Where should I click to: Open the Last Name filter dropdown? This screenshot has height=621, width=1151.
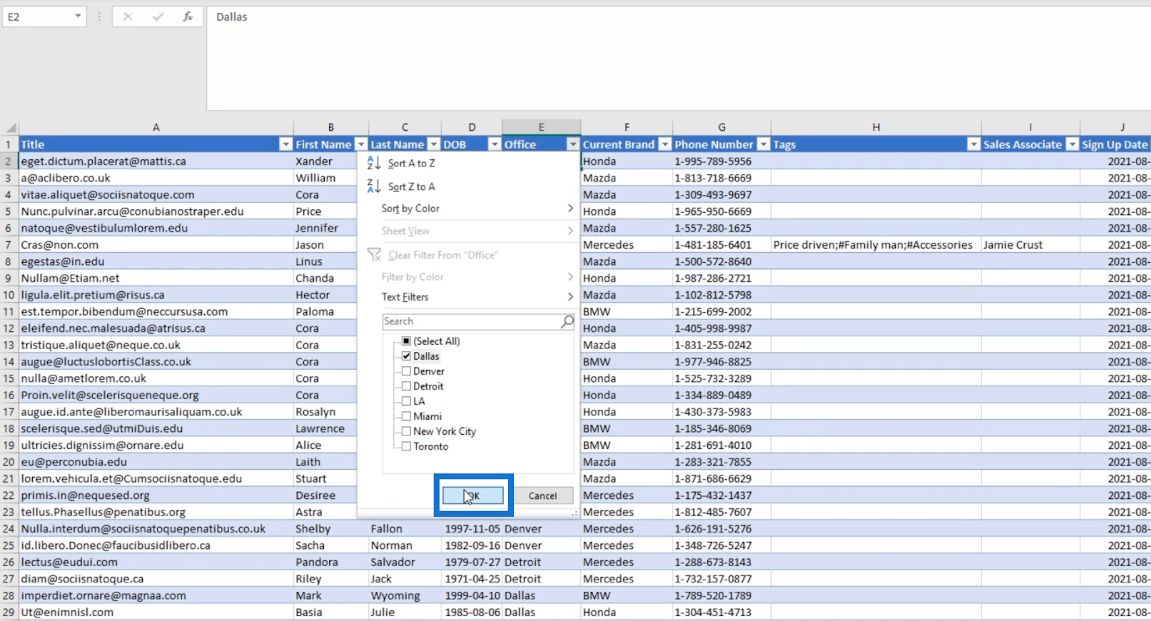tap(433, 145)
